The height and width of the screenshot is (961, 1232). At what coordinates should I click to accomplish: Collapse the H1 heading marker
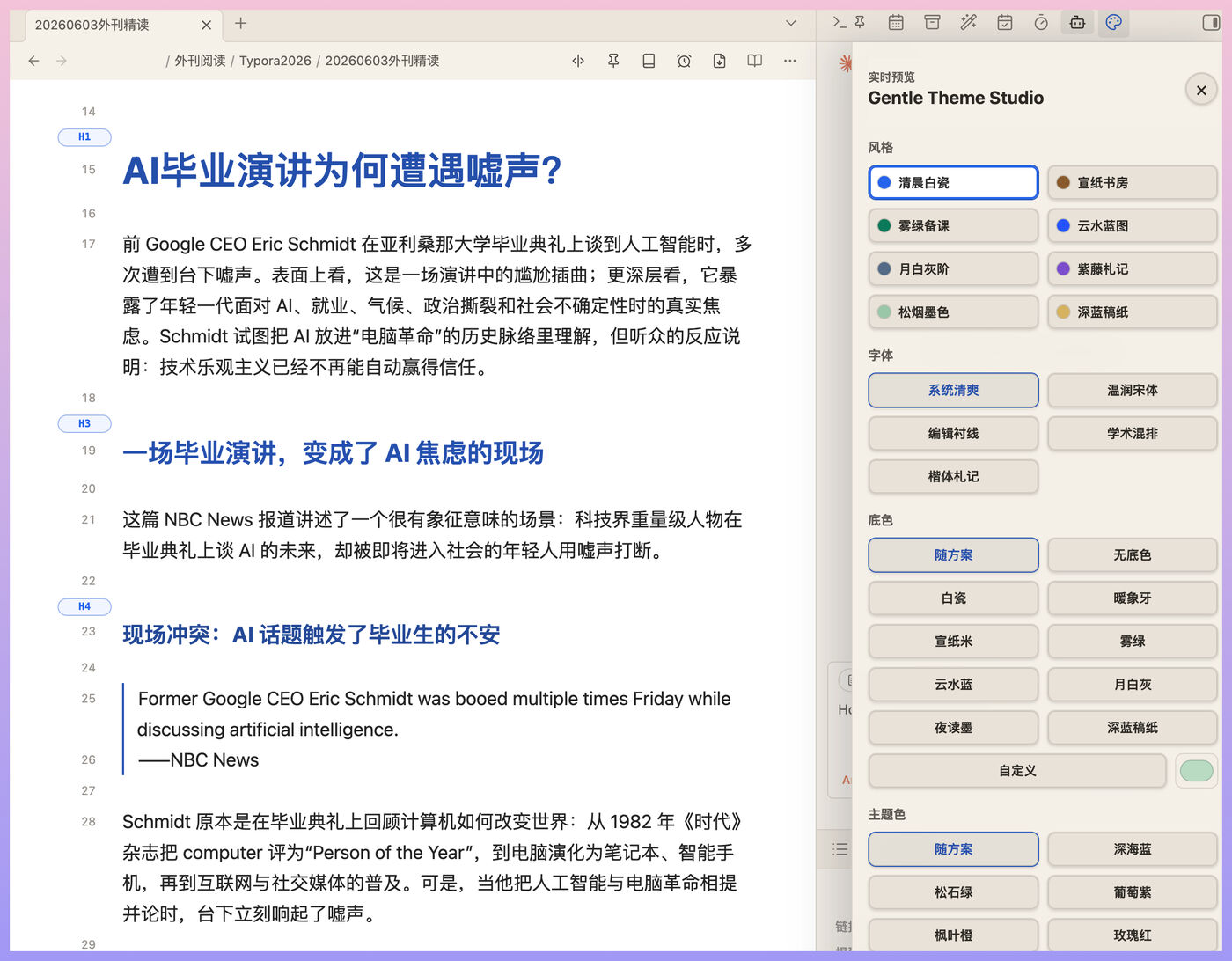[x=84, y=137]
